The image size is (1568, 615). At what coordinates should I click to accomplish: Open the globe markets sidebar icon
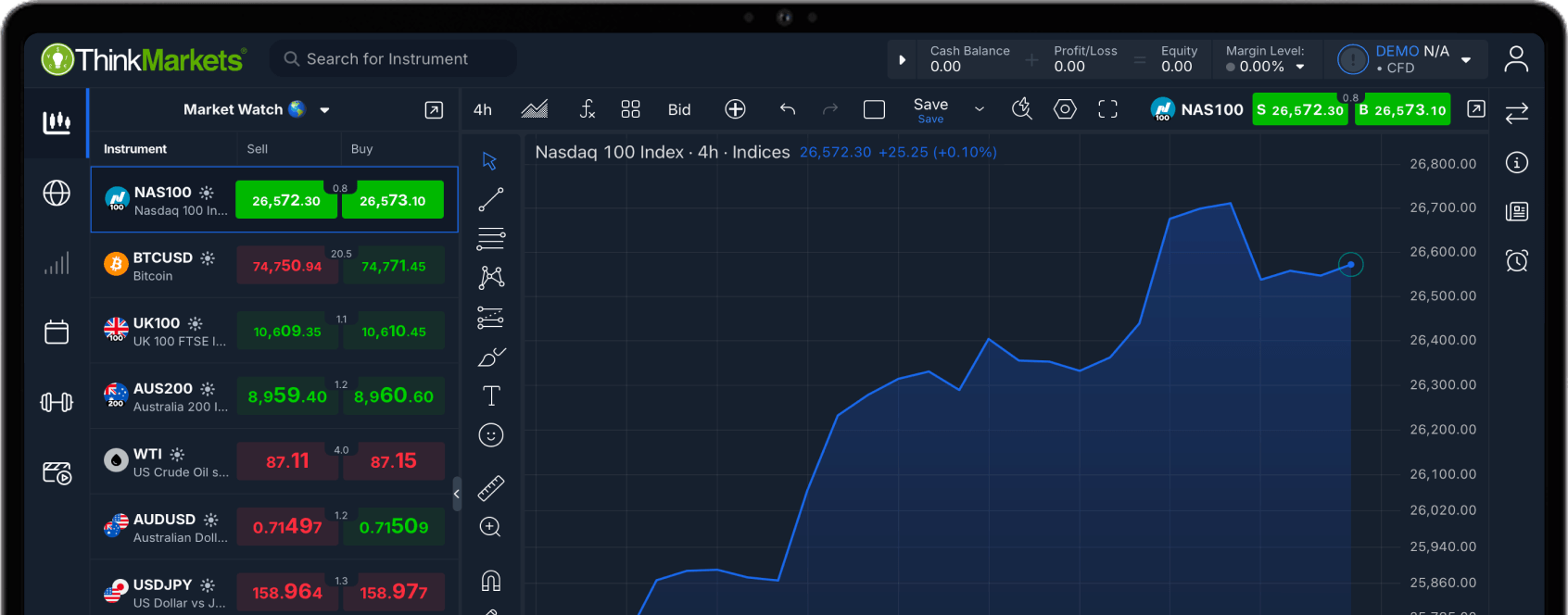57,193
